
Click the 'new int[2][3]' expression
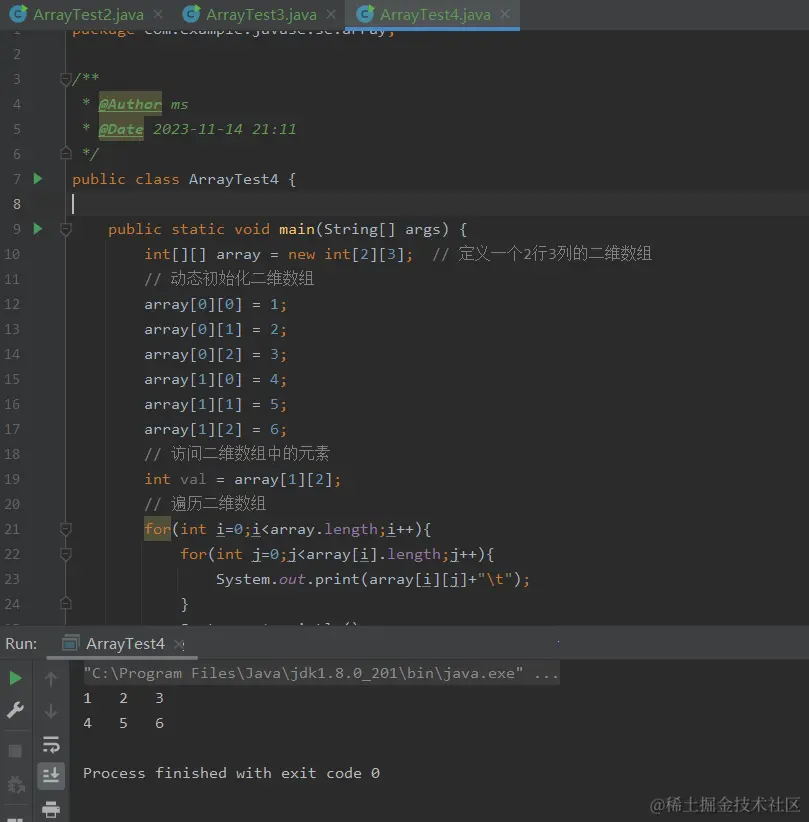[x=346, y=254]
